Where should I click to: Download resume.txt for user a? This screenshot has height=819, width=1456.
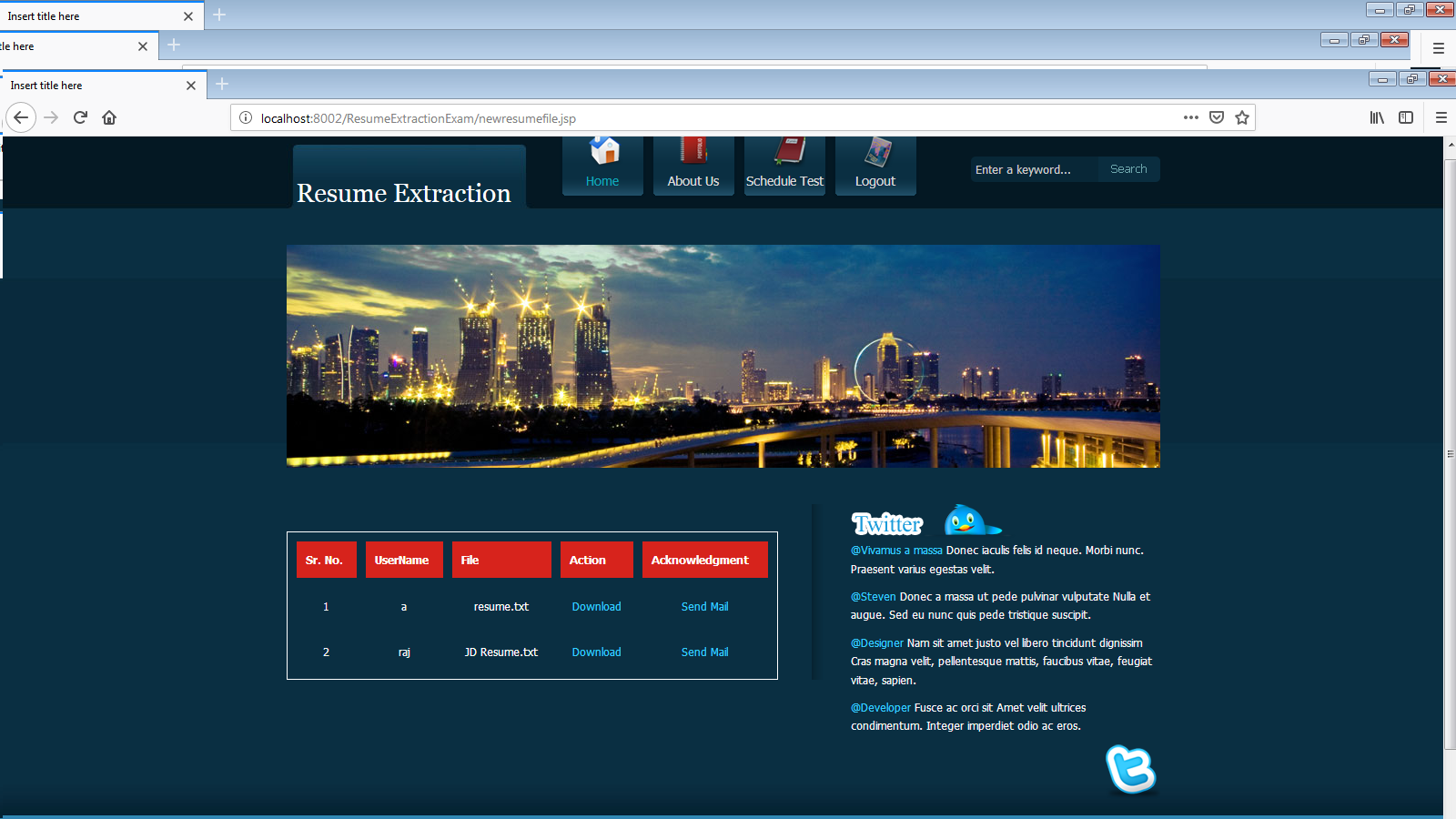tap(596, 606)
